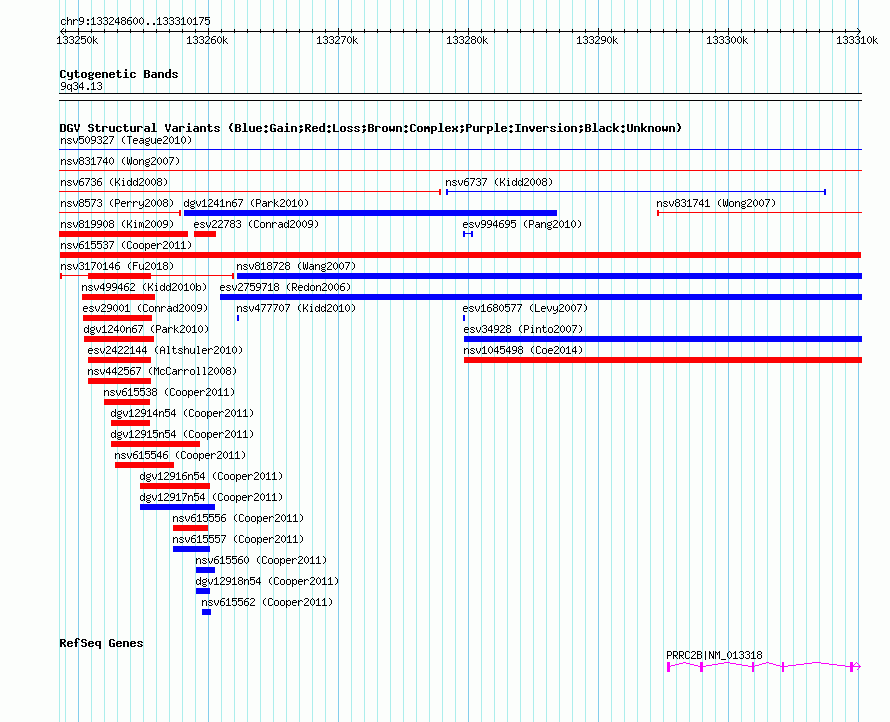Click the esv34928 (Pinto2007) label

(523, 329)
